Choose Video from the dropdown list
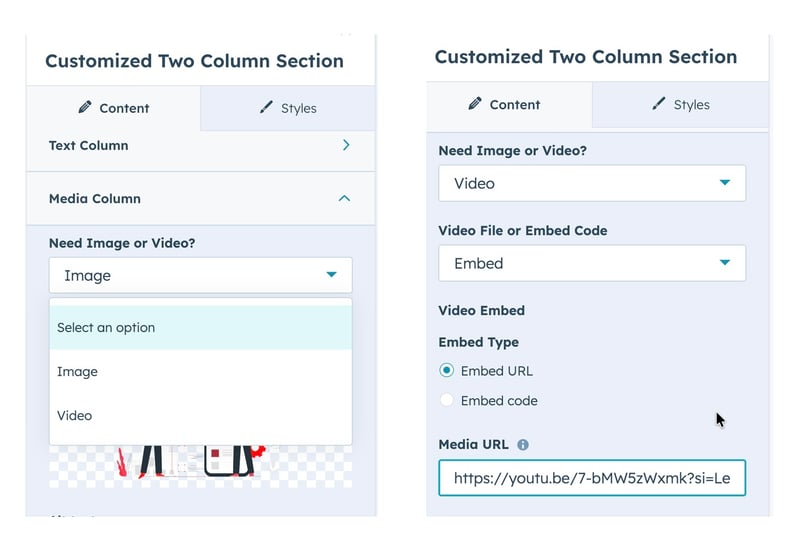800x537 pixels. [200, 415]
